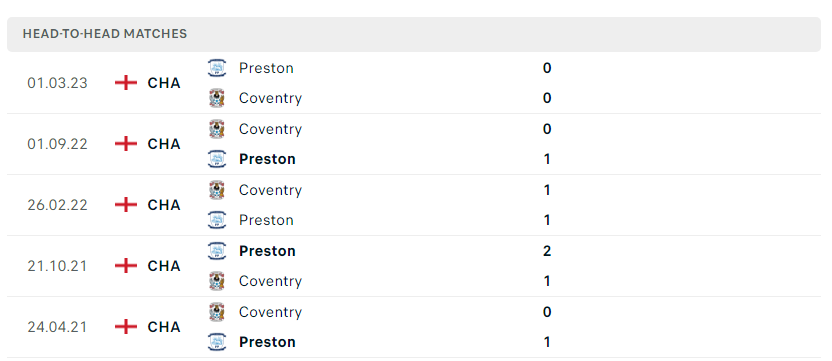This screenshot has height=361, width=832.
Task: Open the Preston team link in 01.03.23 match
Action: click(266, 68)
